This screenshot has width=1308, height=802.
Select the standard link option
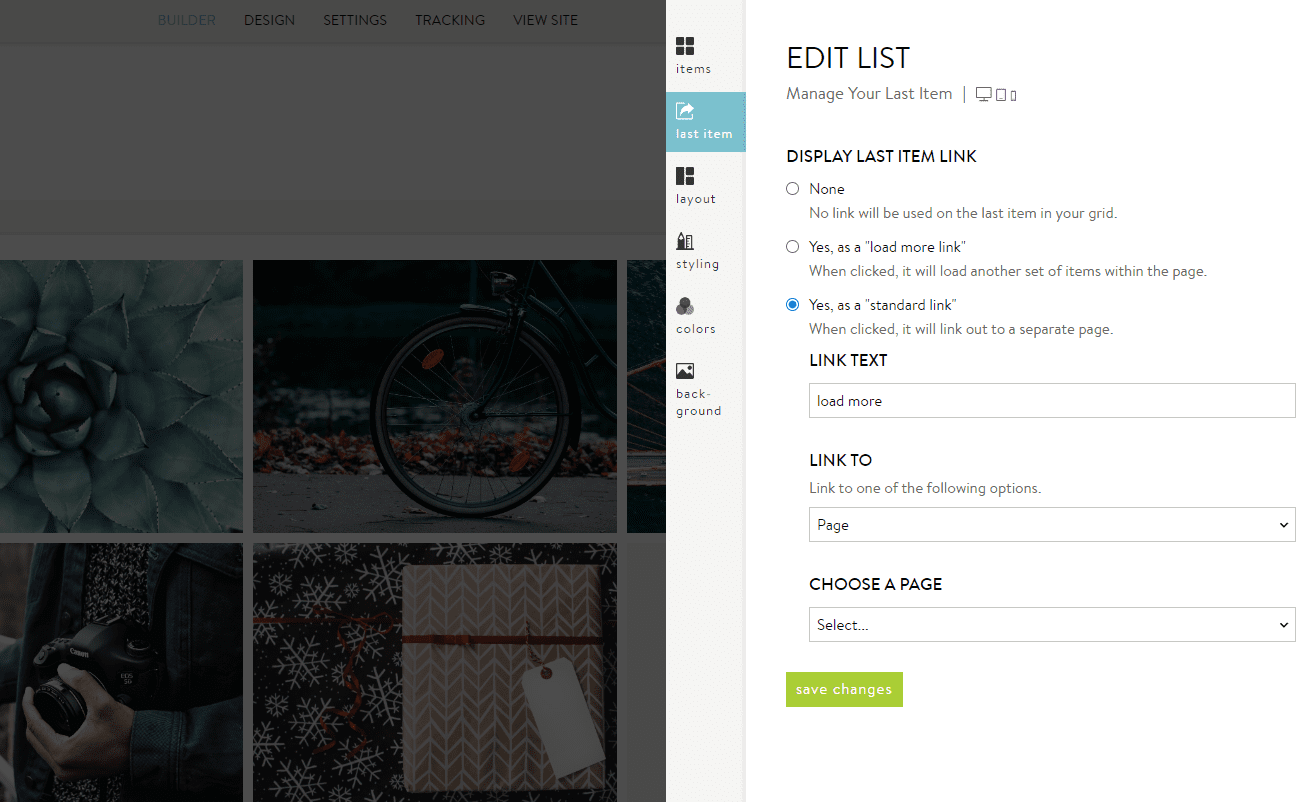coord(793,305)
